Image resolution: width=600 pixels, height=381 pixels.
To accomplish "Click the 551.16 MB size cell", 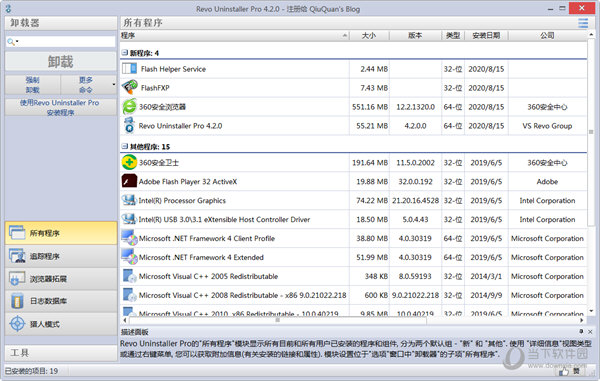I will 370,107.
